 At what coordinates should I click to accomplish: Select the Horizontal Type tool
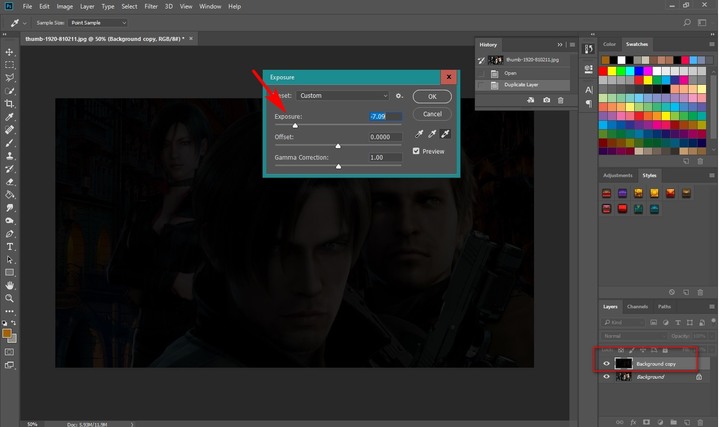(10, 247)
